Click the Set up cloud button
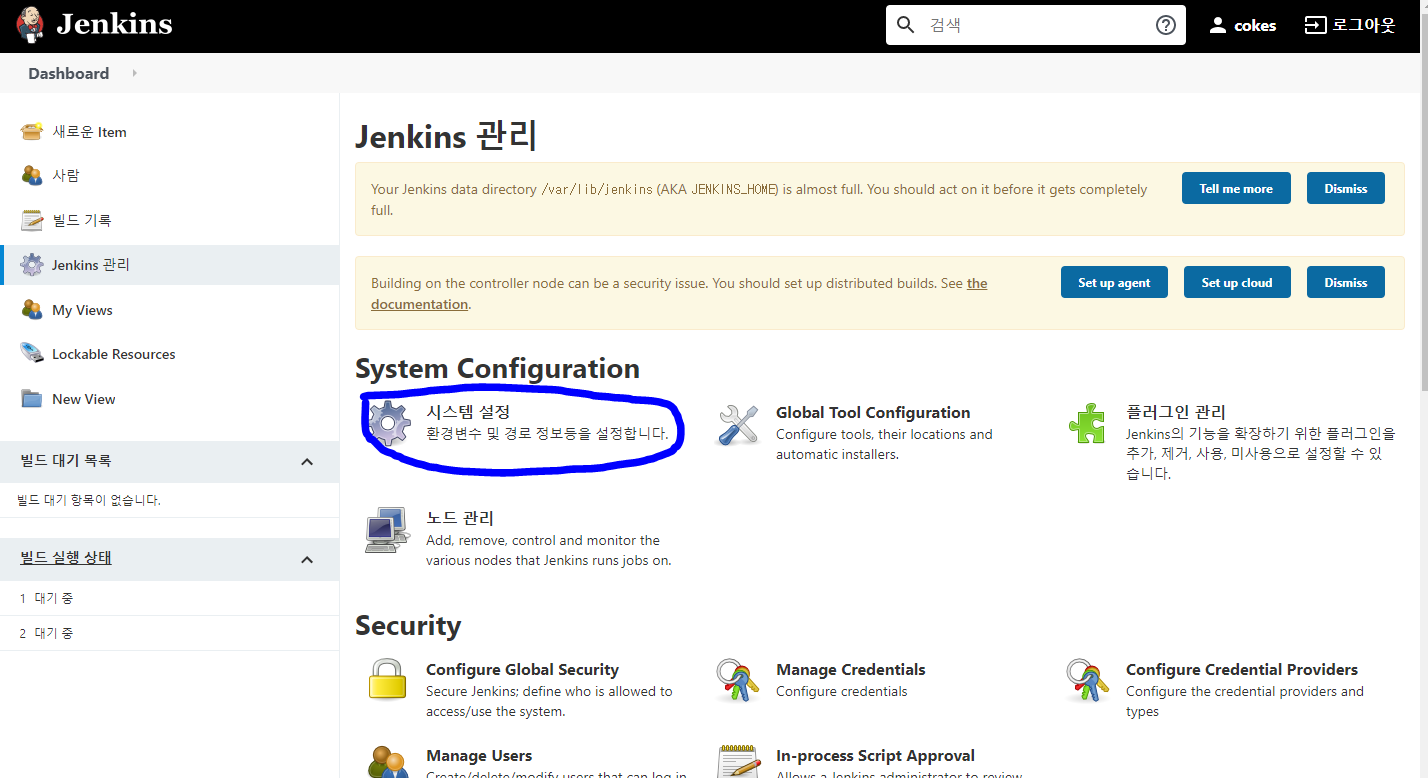Viewport: 1428px width, 778px height. click(x=1237, y=282)
